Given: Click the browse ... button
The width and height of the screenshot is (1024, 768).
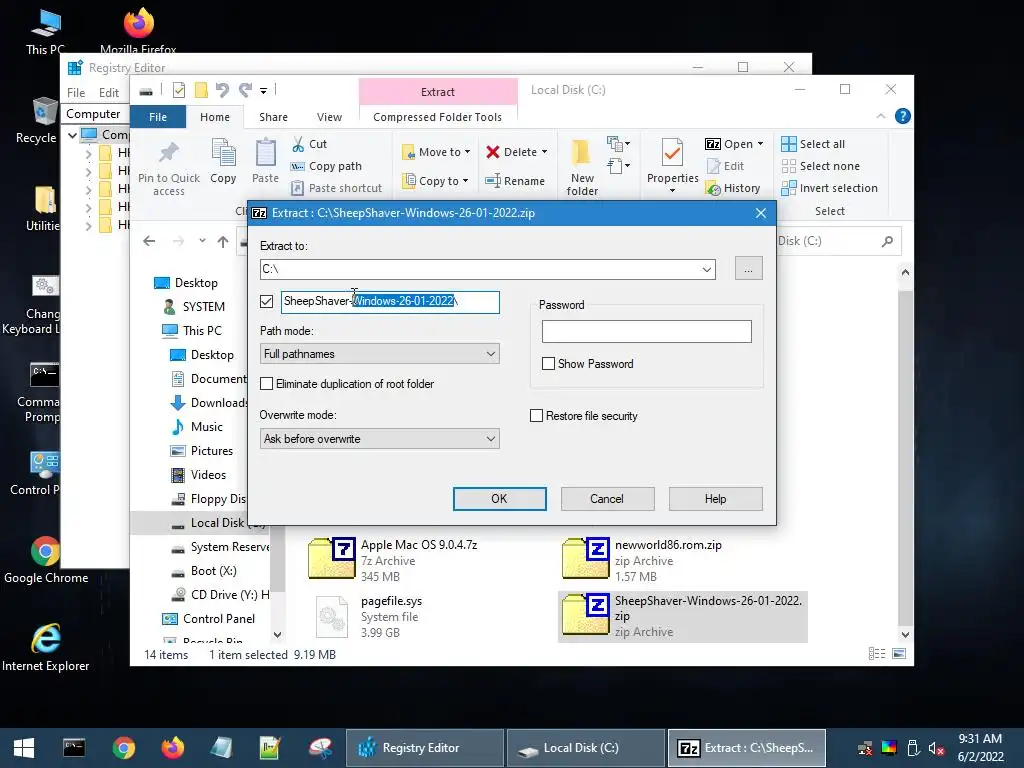Looking at the screenshot, I should [748, 269].
